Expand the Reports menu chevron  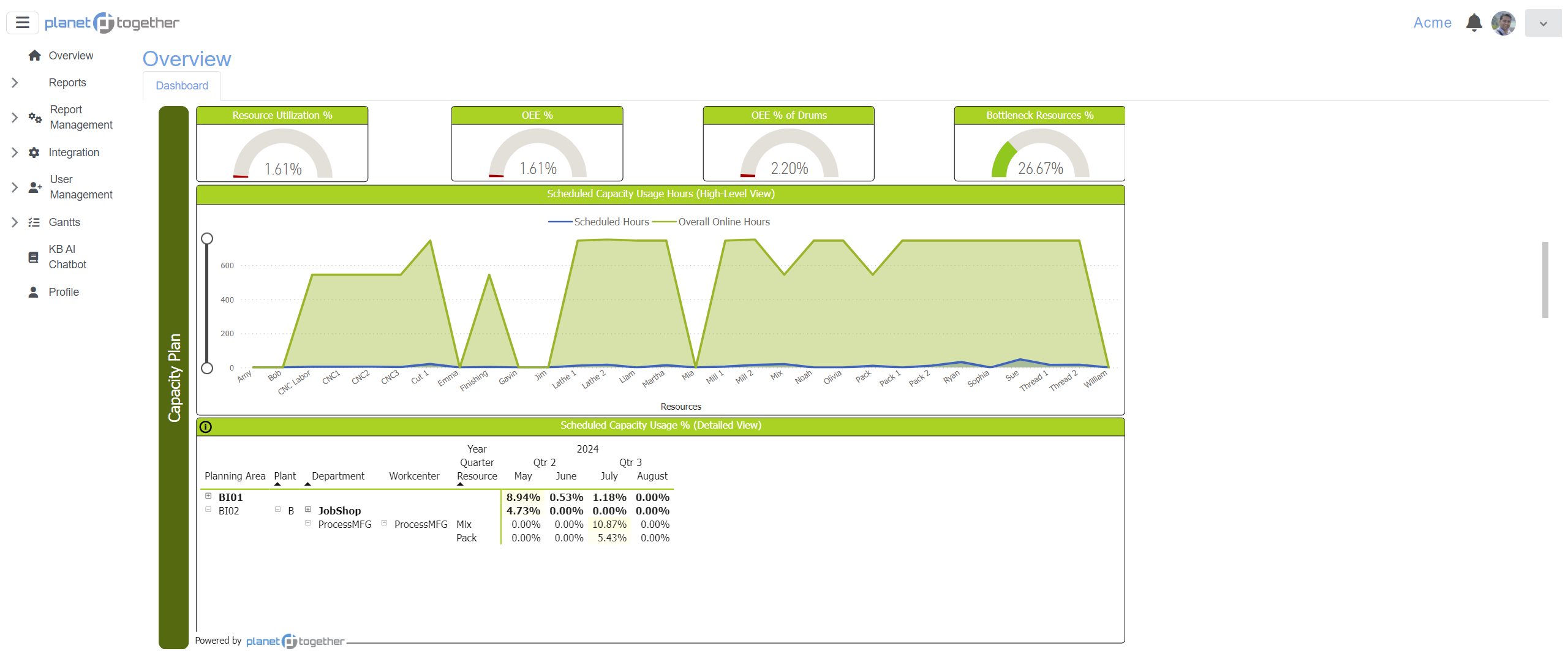15,83
